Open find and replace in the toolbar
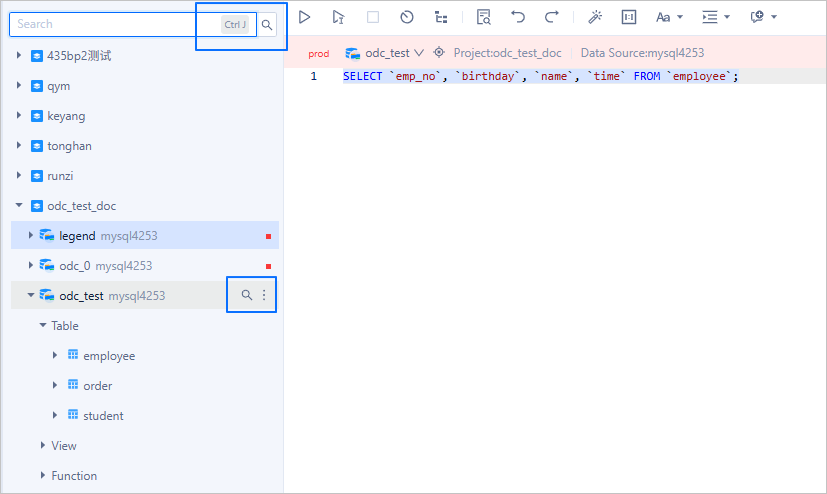 pos(484,17)
